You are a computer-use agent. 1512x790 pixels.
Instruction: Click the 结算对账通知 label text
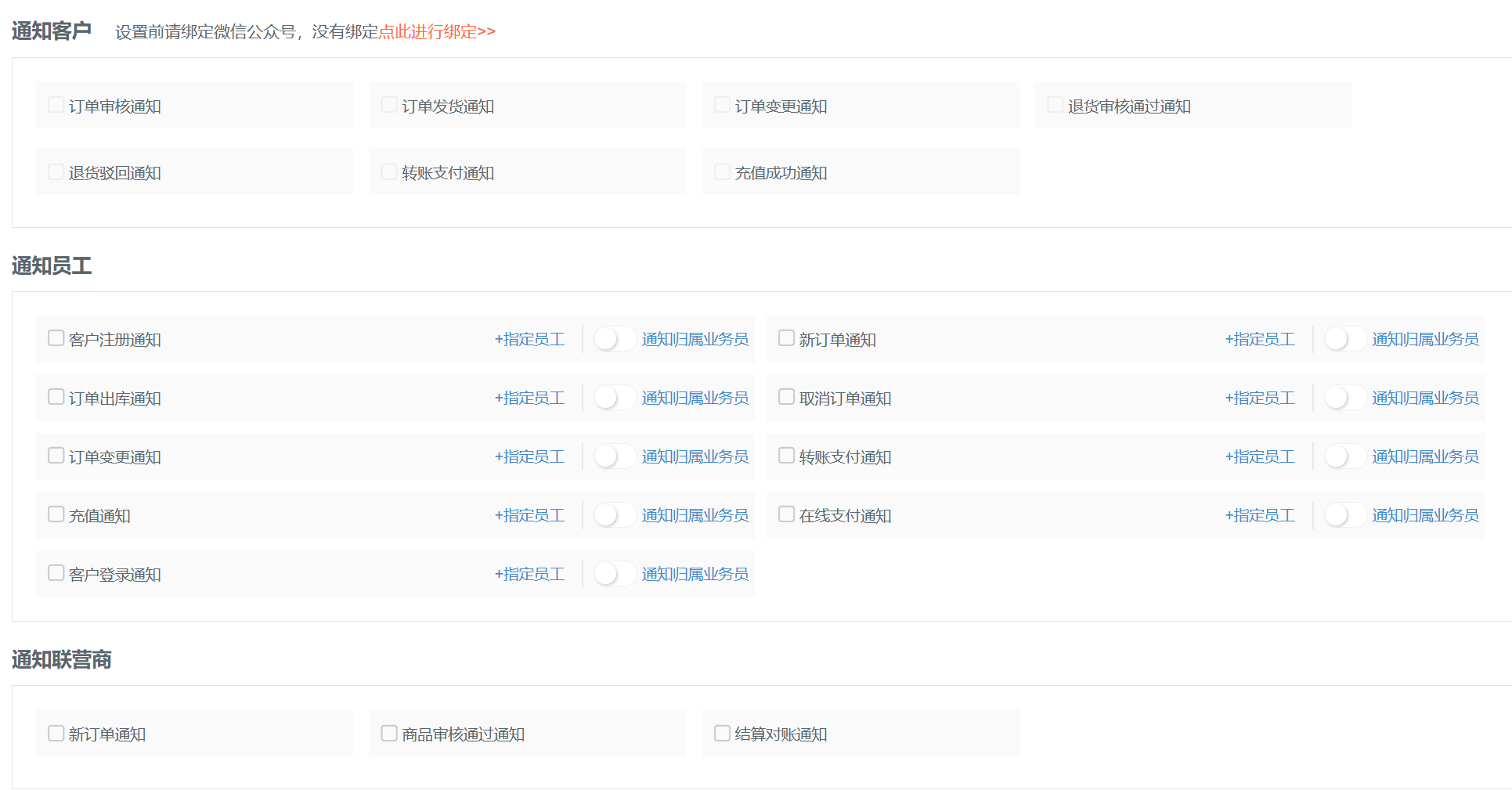coord(781,734)
